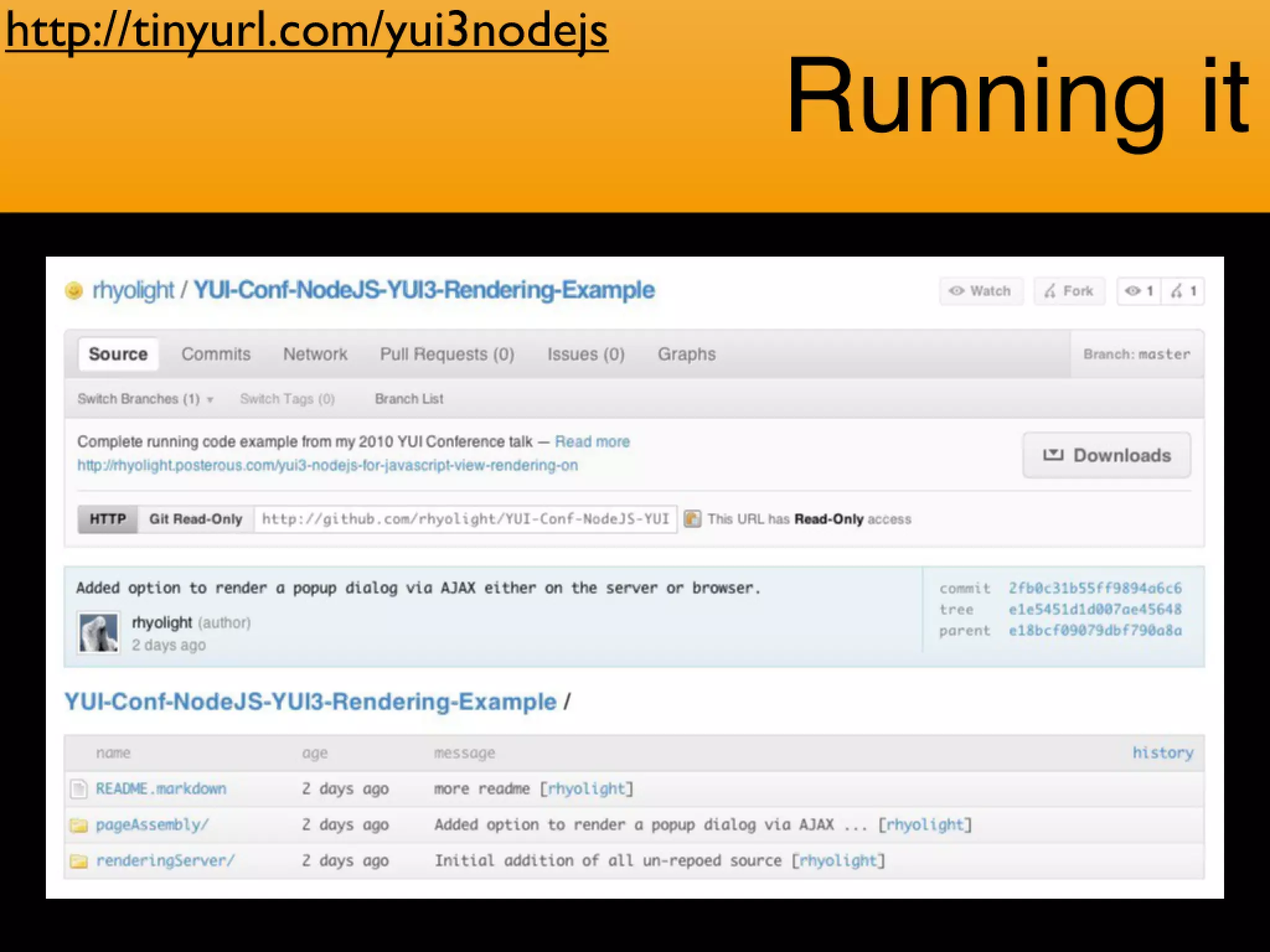Click the rhyolight avatar thumbnail
The width and height of the screenshot is (1270, 952).
coord(98,632)
